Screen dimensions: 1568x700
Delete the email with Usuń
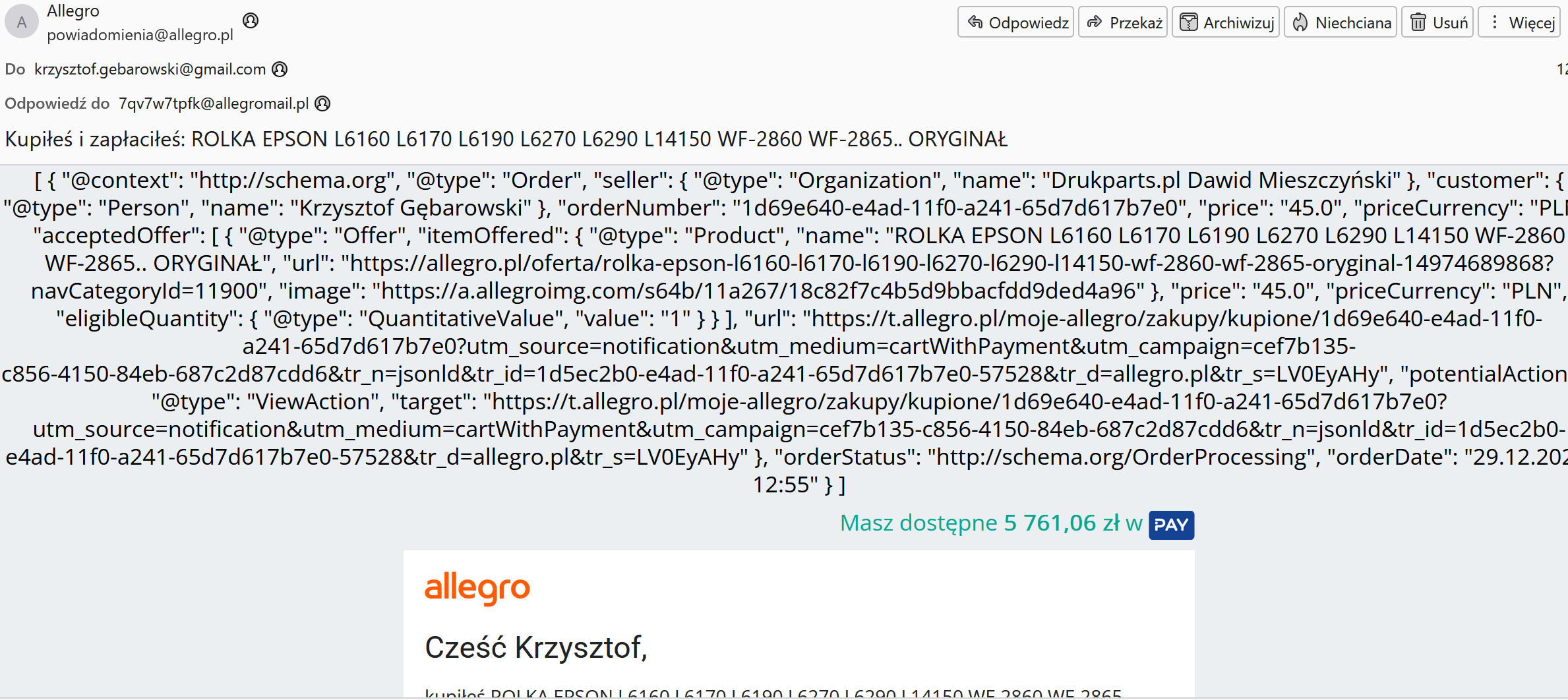pyautogui.click(x=1437, y=23)
